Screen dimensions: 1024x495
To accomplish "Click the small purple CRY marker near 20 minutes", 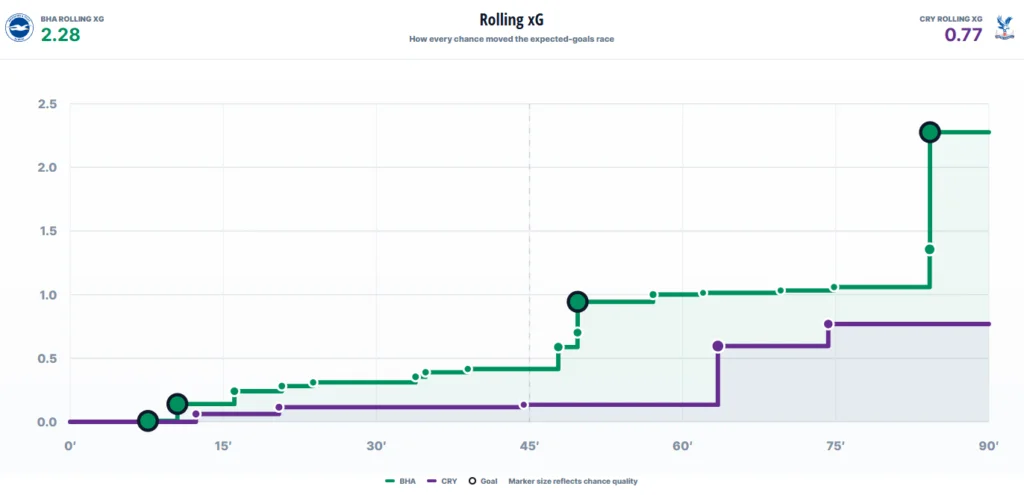I will [x=279, y=407].
